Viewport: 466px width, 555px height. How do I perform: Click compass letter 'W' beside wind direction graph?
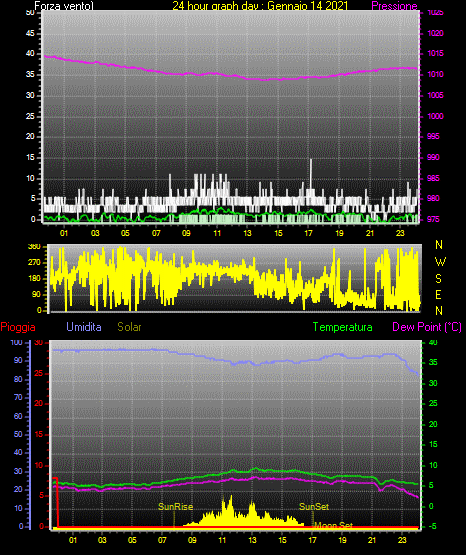click(440, 262)
